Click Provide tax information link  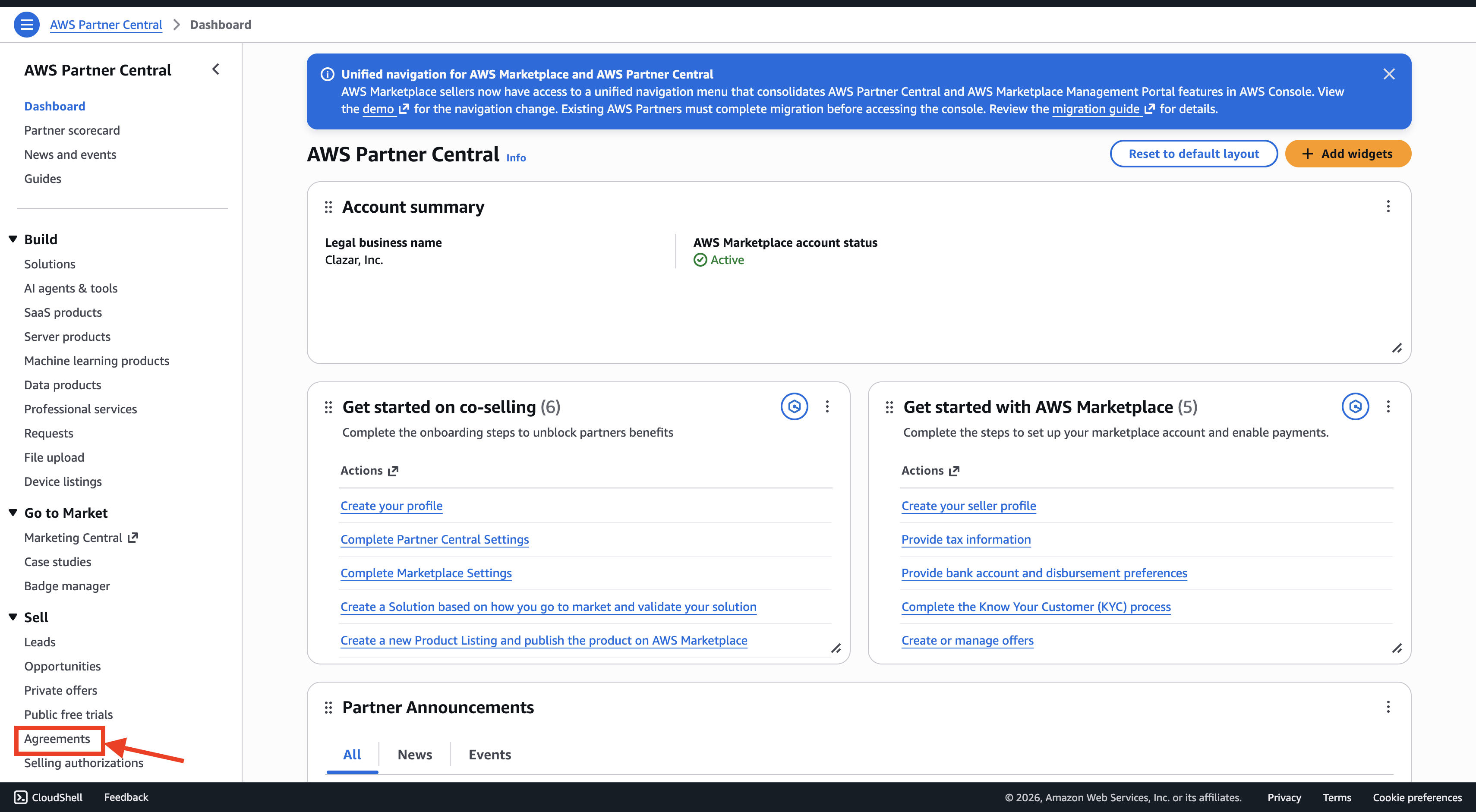point(966,539)
